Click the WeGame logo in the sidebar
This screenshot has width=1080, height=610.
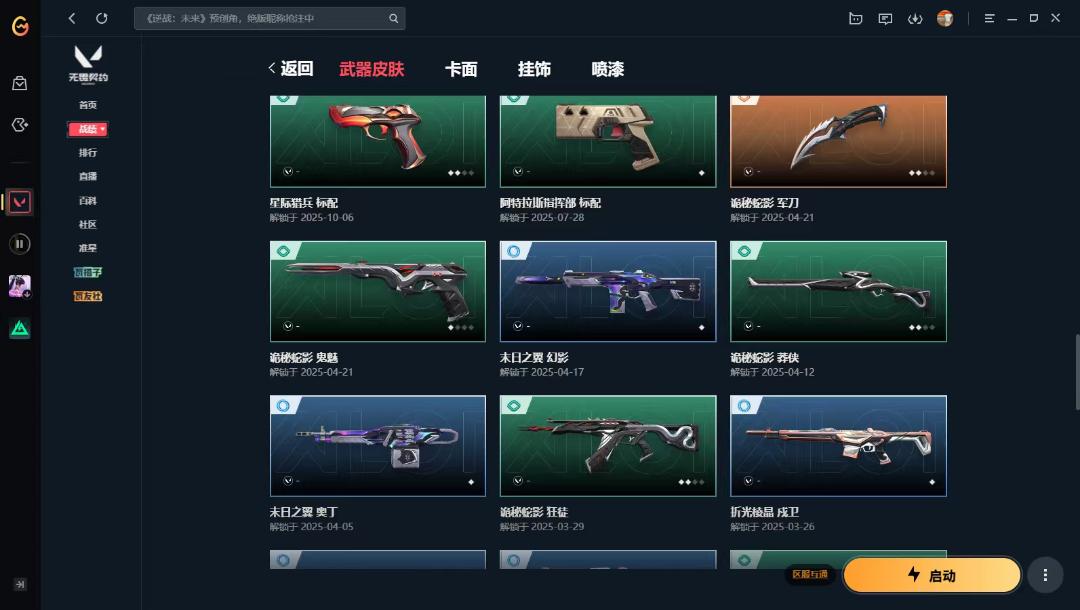pyautogui.click(x=20, y=26)
